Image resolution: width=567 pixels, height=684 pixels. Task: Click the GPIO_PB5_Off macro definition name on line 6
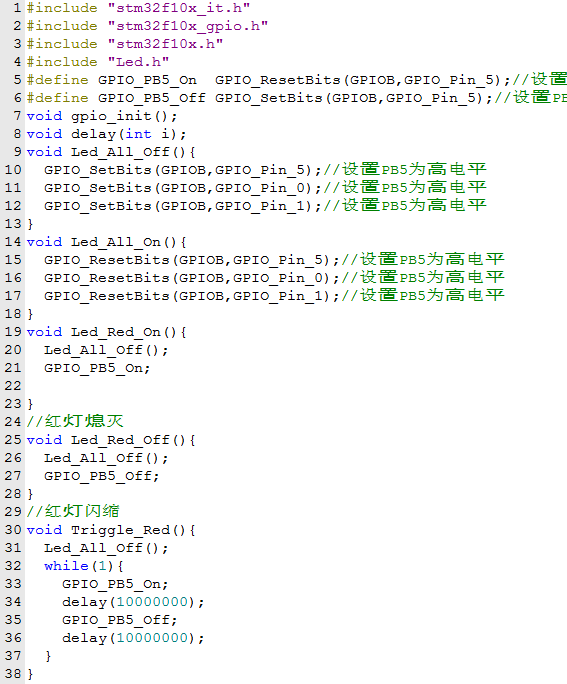(x=151, y=98)
